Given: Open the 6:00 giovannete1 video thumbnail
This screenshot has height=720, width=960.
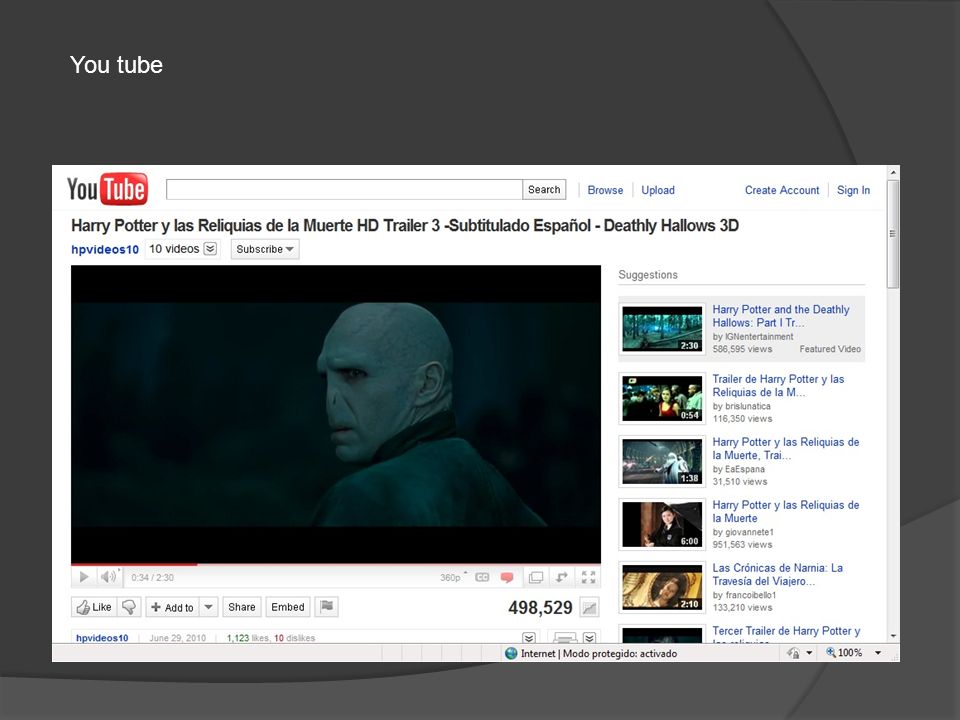Looking at the screenshot, I should (x=662, y=525).
